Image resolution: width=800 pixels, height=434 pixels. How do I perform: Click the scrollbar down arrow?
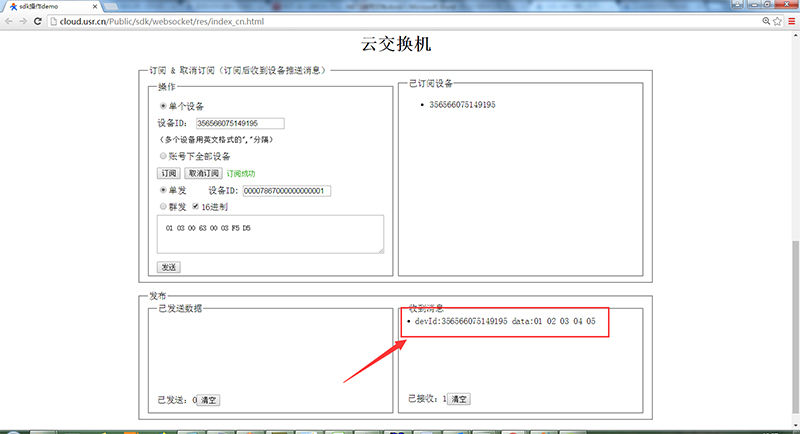tap(795, 425)
